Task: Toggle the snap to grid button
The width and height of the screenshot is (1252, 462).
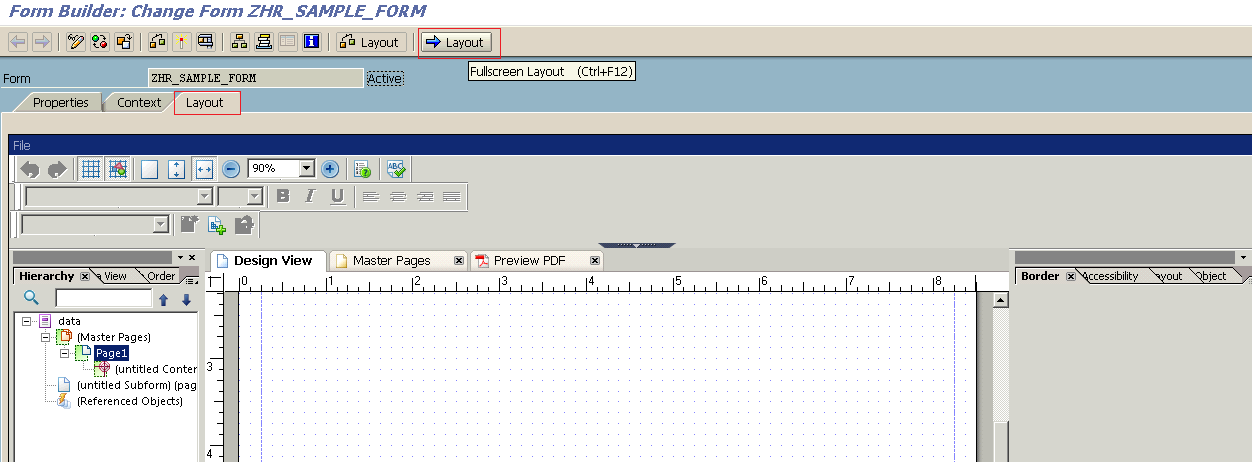Action: pyautogui.click(x=118, y=169)
